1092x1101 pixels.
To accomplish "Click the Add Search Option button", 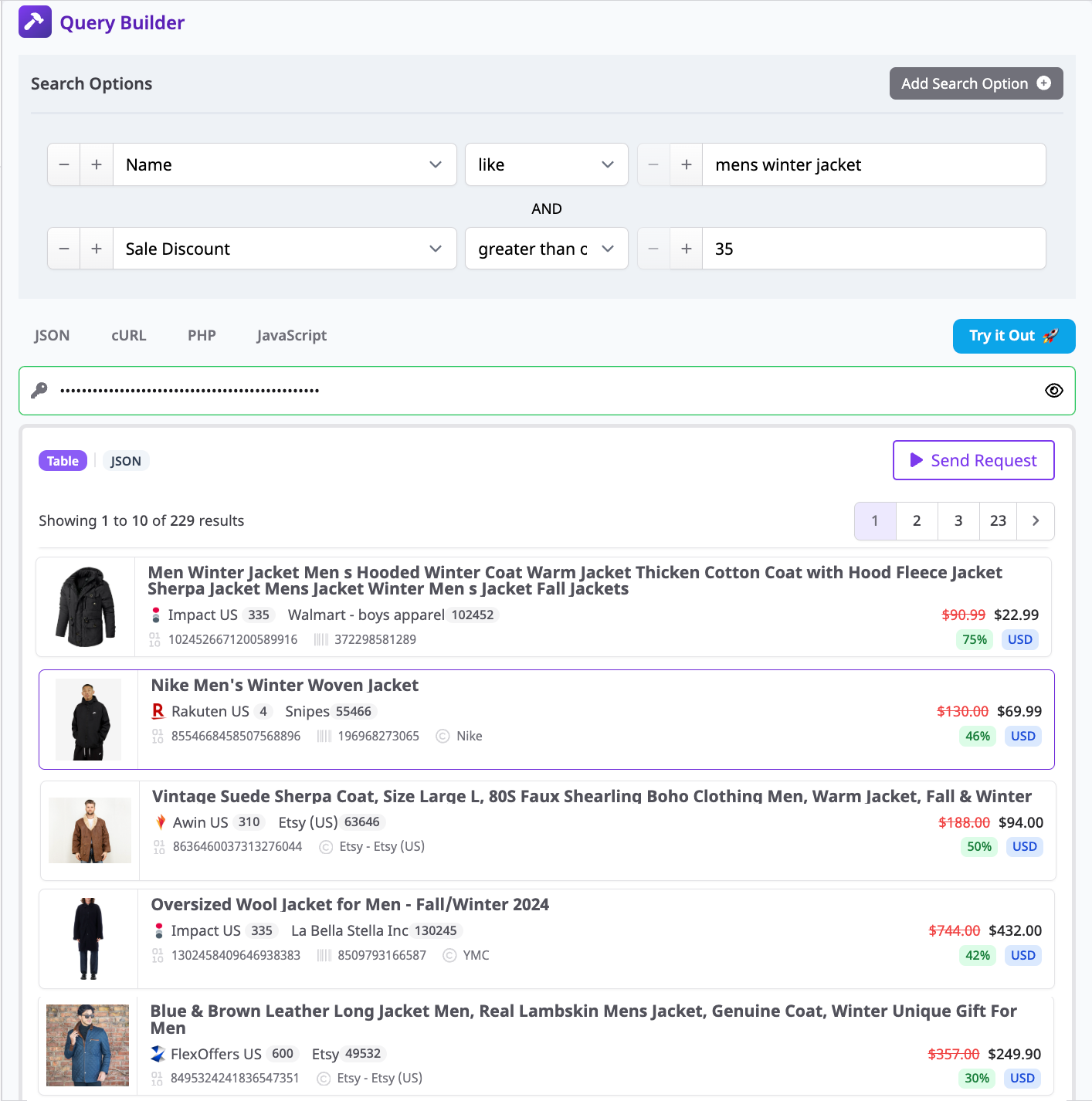I will coord(976,83).
